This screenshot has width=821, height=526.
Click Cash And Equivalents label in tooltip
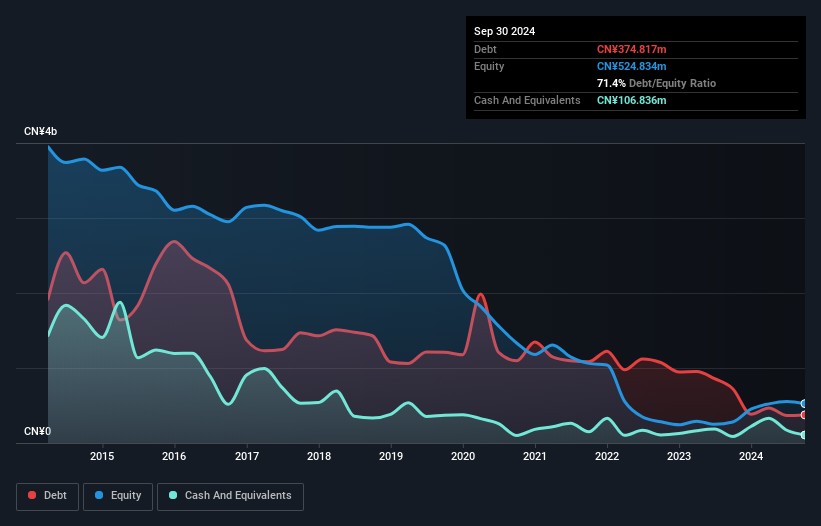pyautogui.click(x=527, y=100)
